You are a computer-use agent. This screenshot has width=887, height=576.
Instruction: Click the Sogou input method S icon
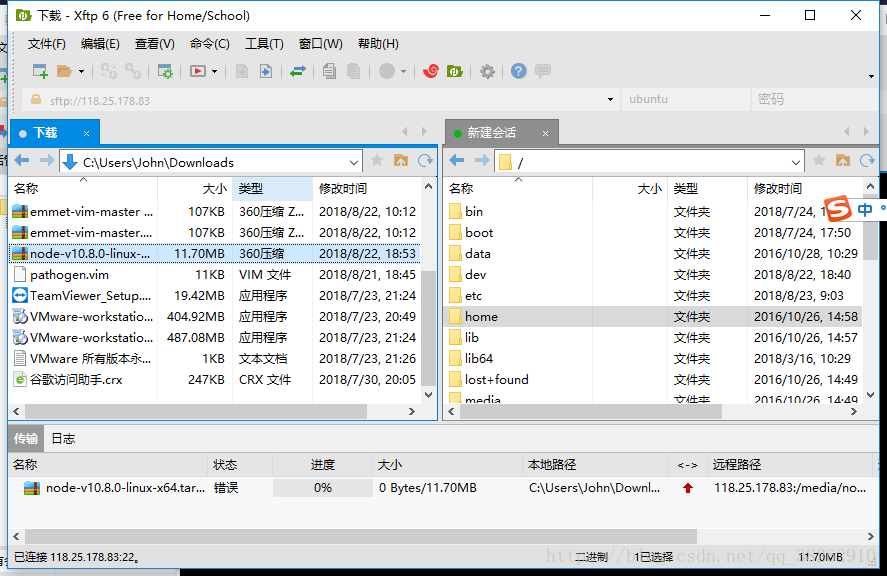[838, 209]
